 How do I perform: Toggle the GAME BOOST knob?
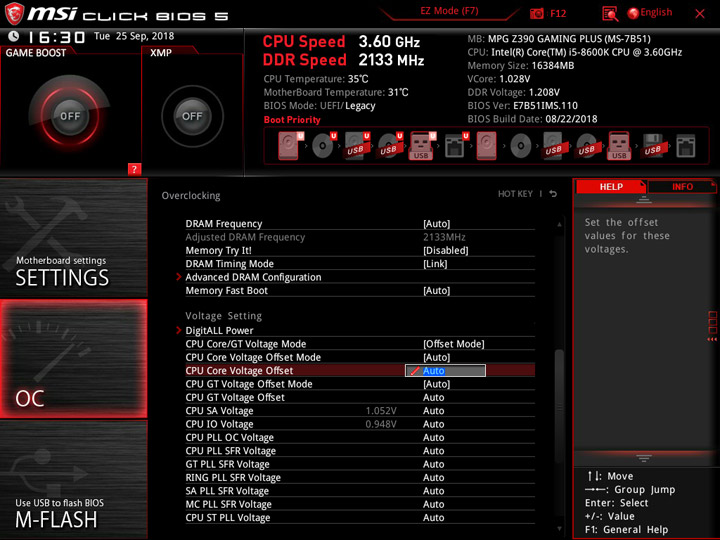click(x=70, y=116)
